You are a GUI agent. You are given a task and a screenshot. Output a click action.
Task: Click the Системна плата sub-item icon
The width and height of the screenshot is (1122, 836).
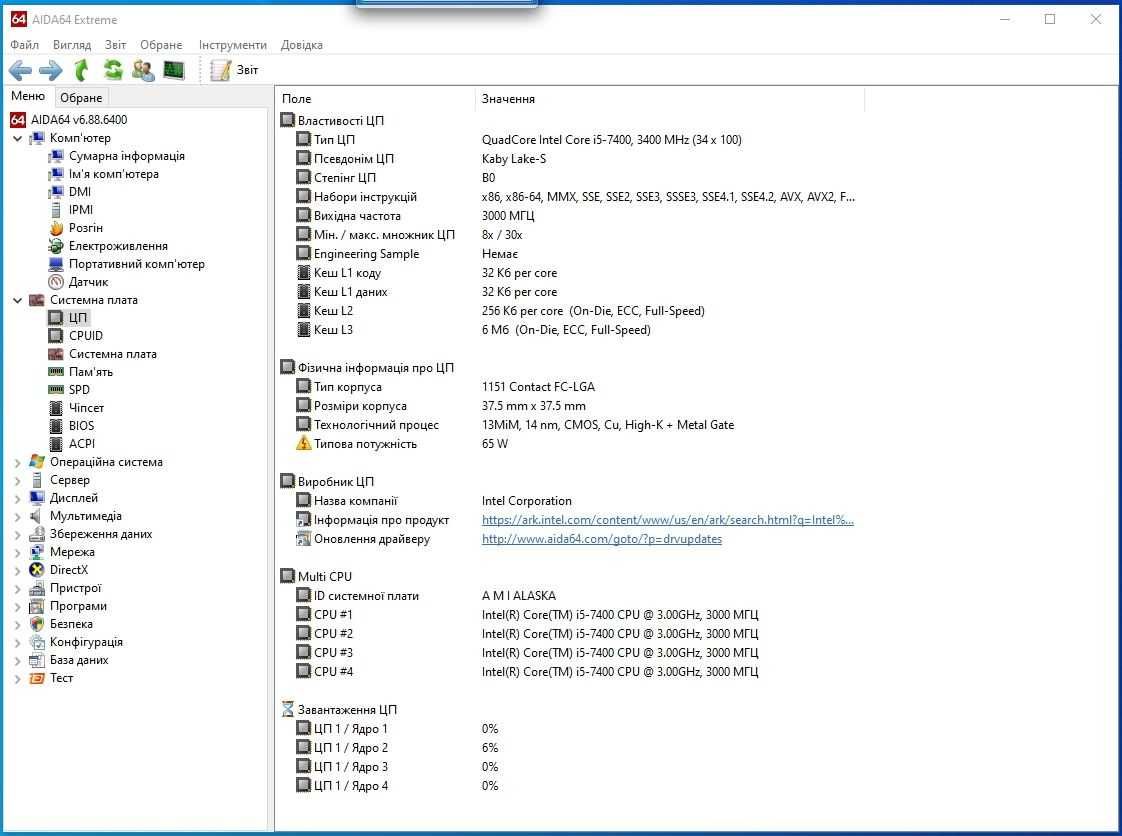(x=56, y=354)
